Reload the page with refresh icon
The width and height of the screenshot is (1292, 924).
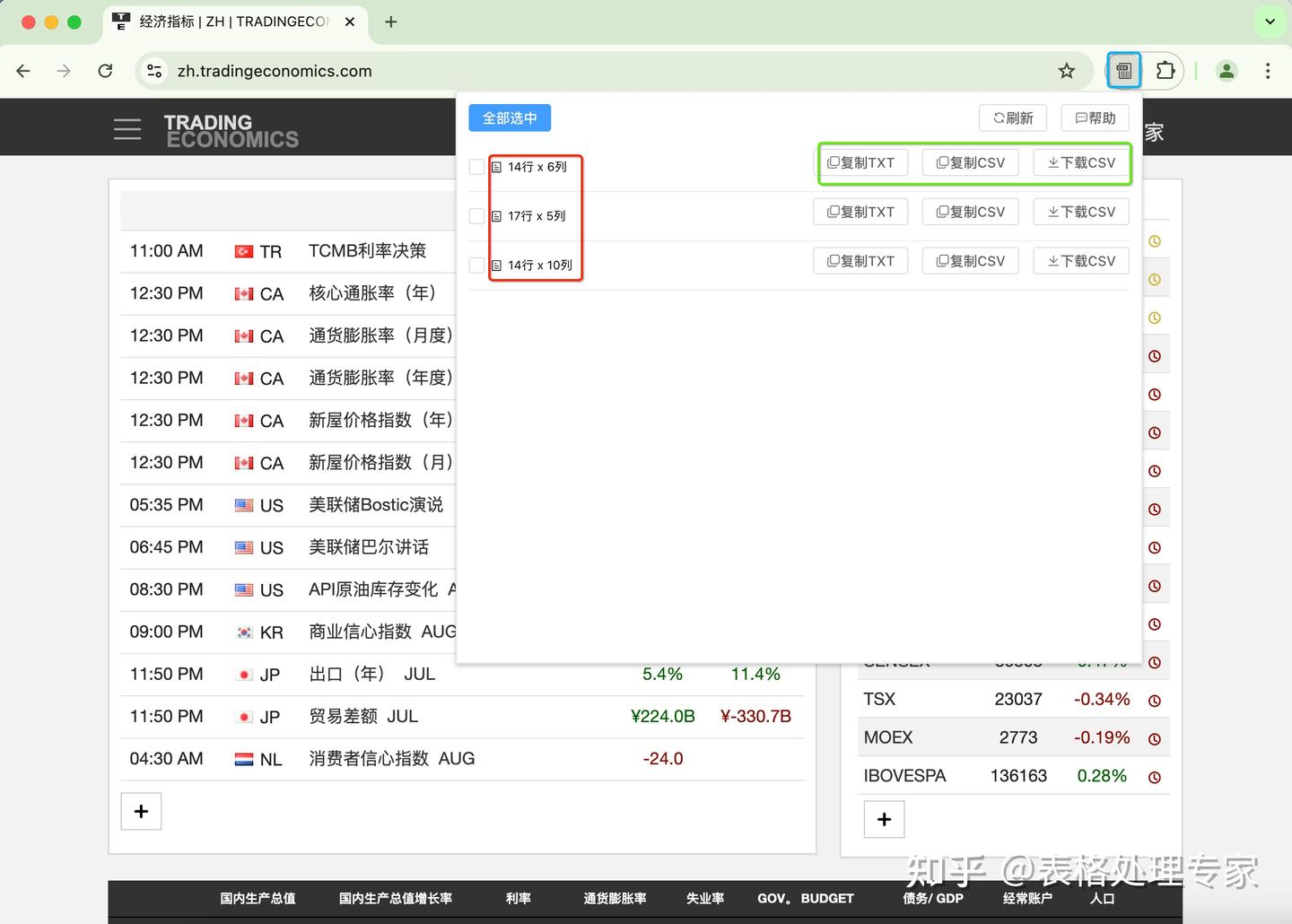[105, 71]
